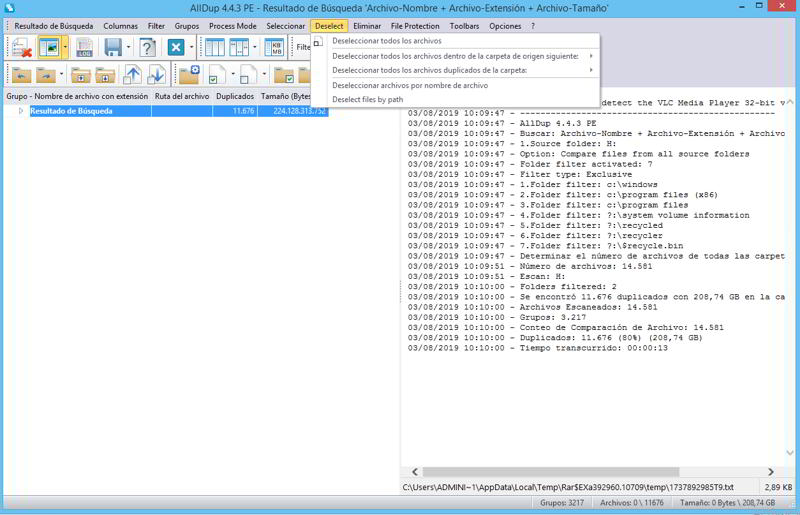The width and height of the screenshot is (800, 515).
Task: Select Deselect files by path
Action: point(367,99)
